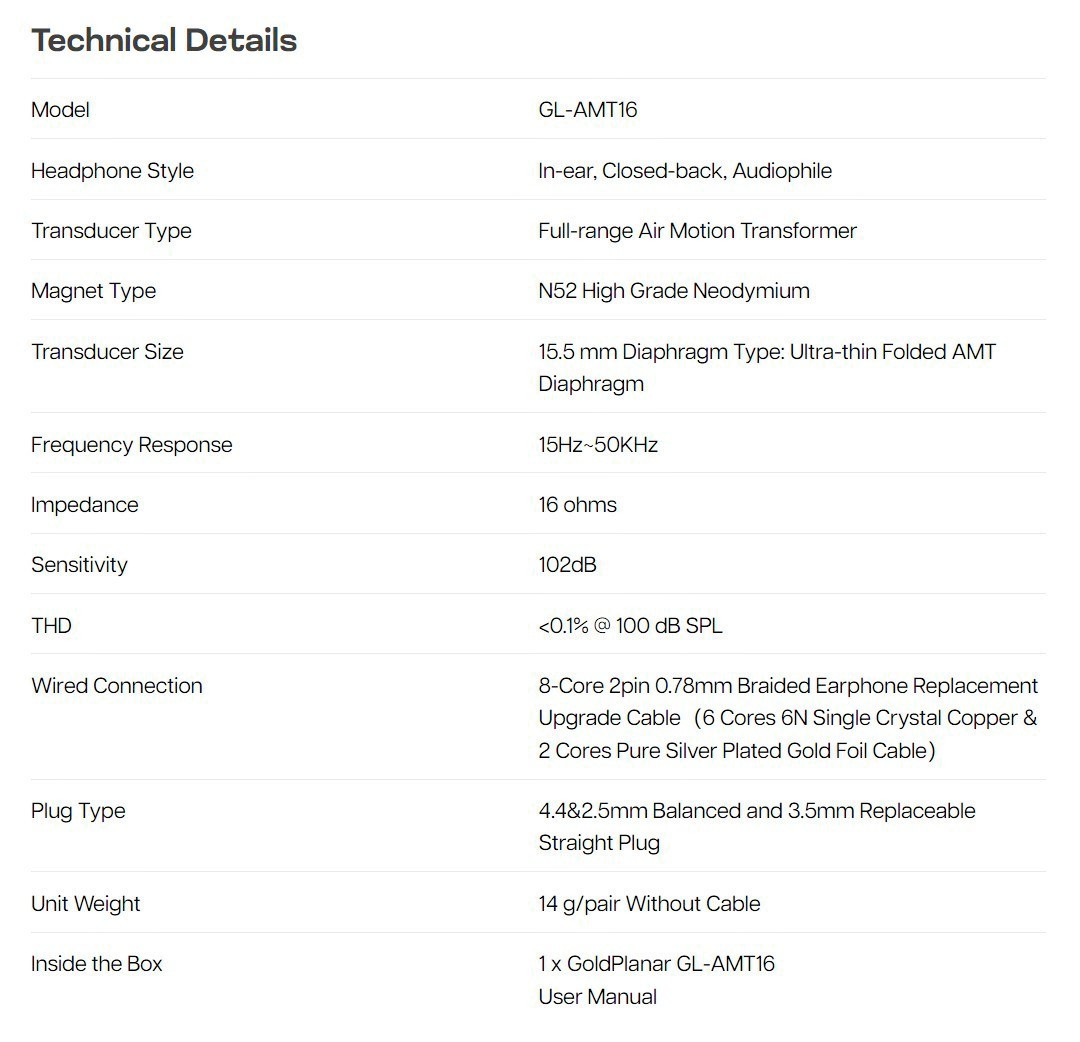Click N52 High Grade Neodymium text
The width and height of the screenshot is (1080, 1042).
click(674, 291)
